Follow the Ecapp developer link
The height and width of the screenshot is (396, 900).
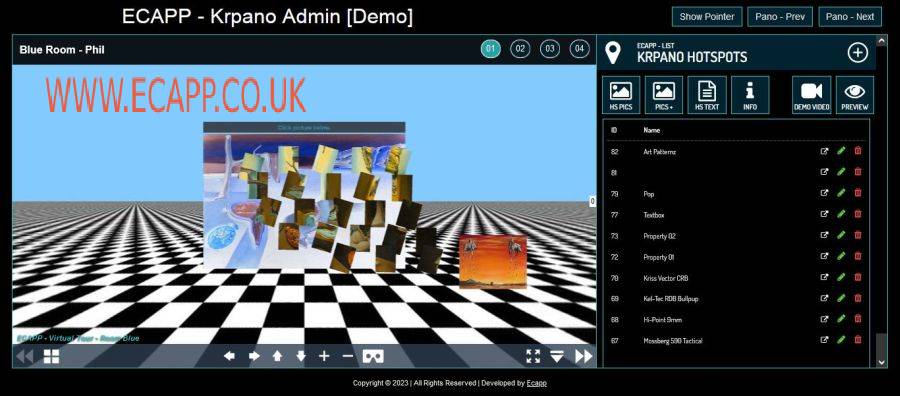[537, 383]
